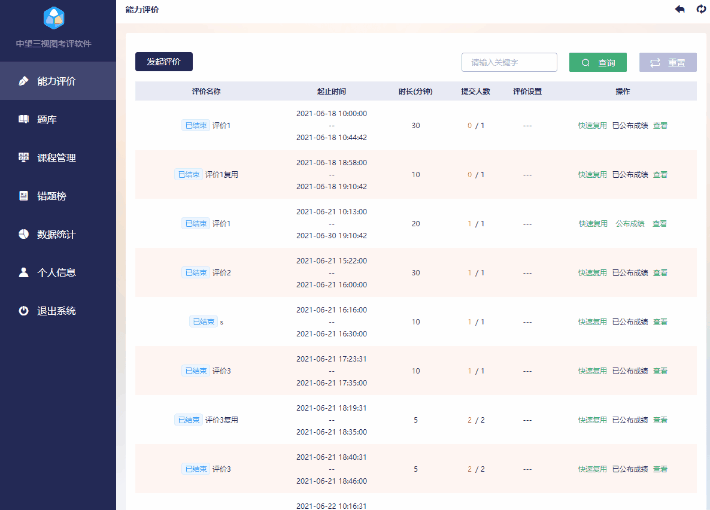Viewport: 710px width, 510px height.
Task: Click the book icon beside 题库
Action: 24,119
